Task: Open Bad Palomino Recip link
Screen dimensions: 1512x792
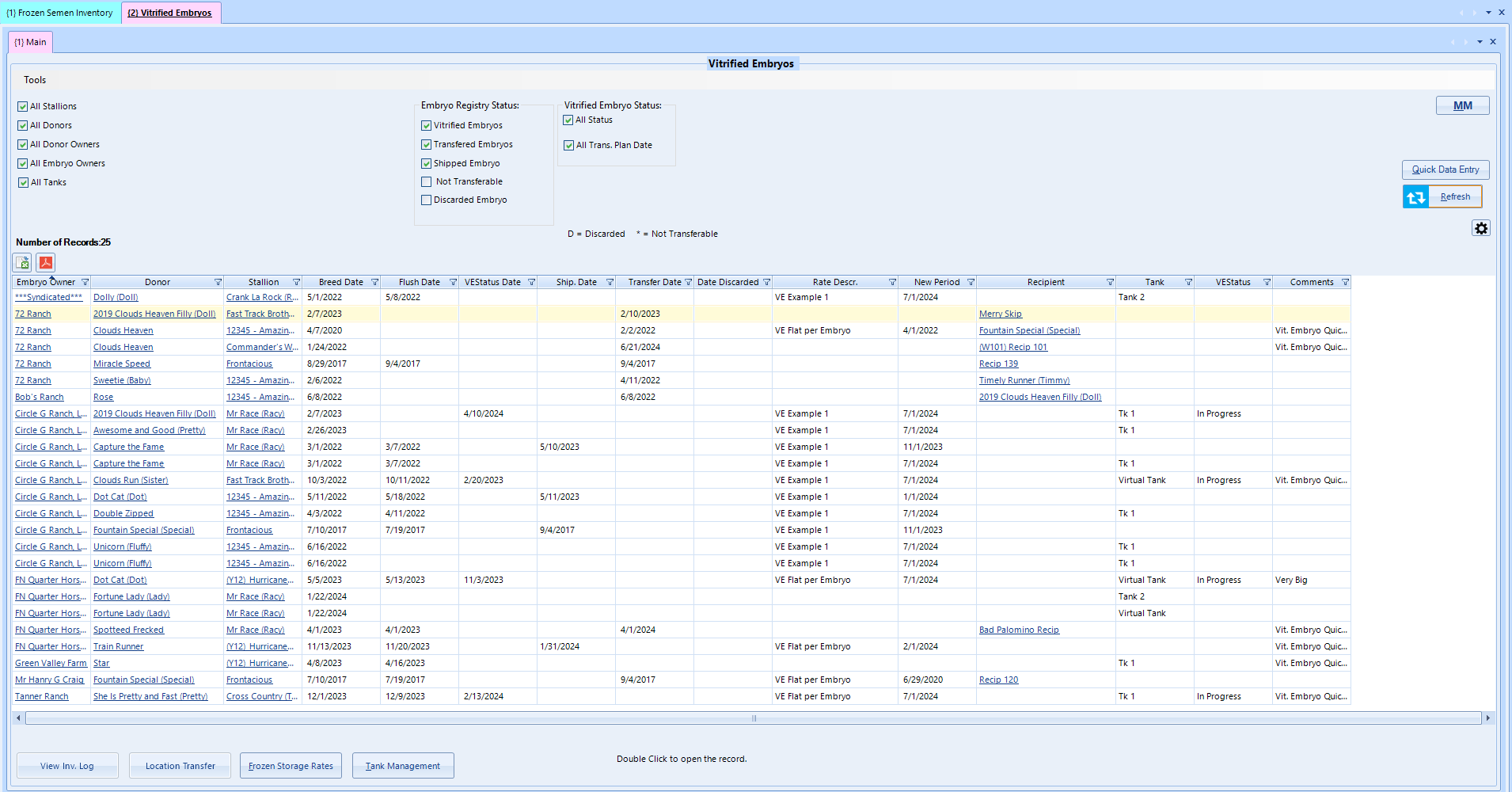Action: [x=1019, y=630]
